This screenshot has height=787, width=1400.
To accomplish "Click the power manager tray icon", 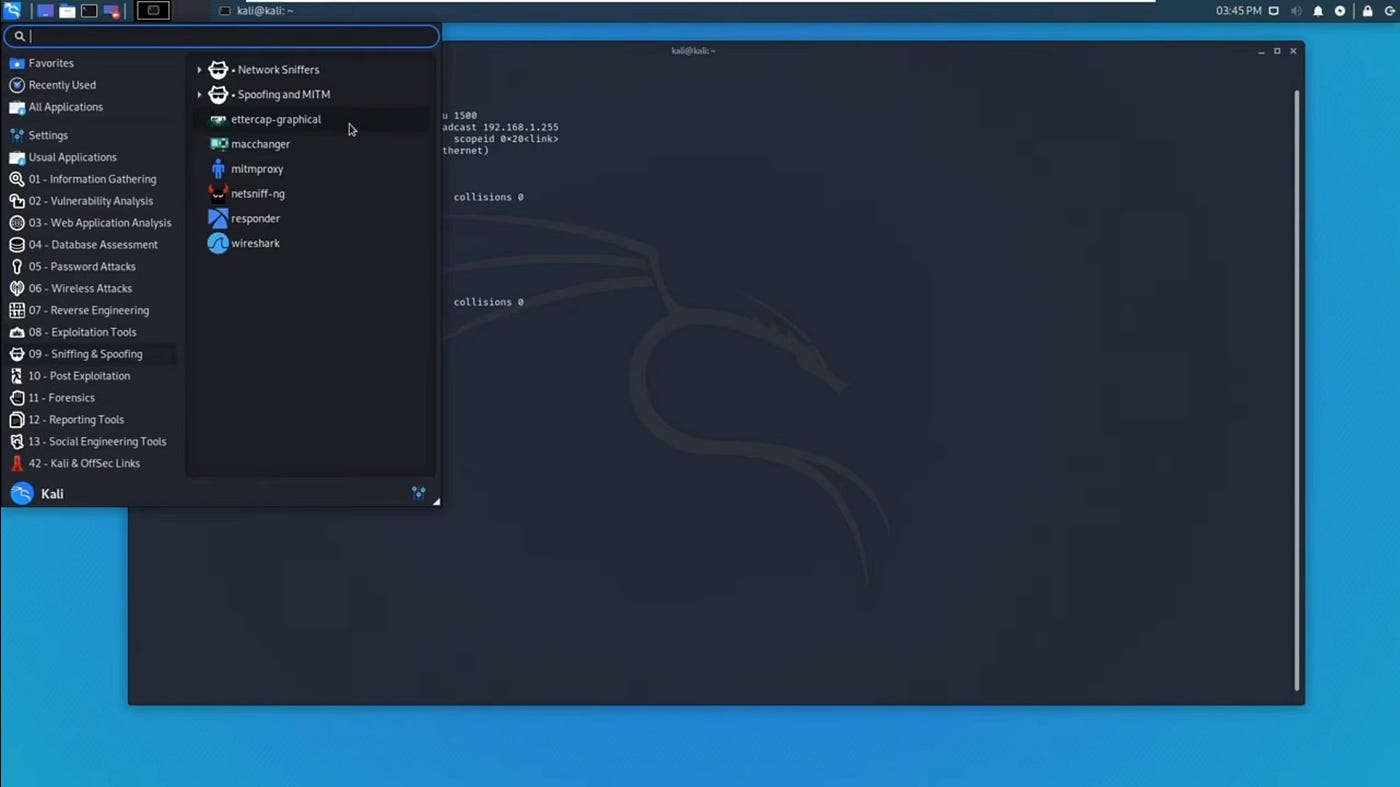I will click(x=1340, y=11).
